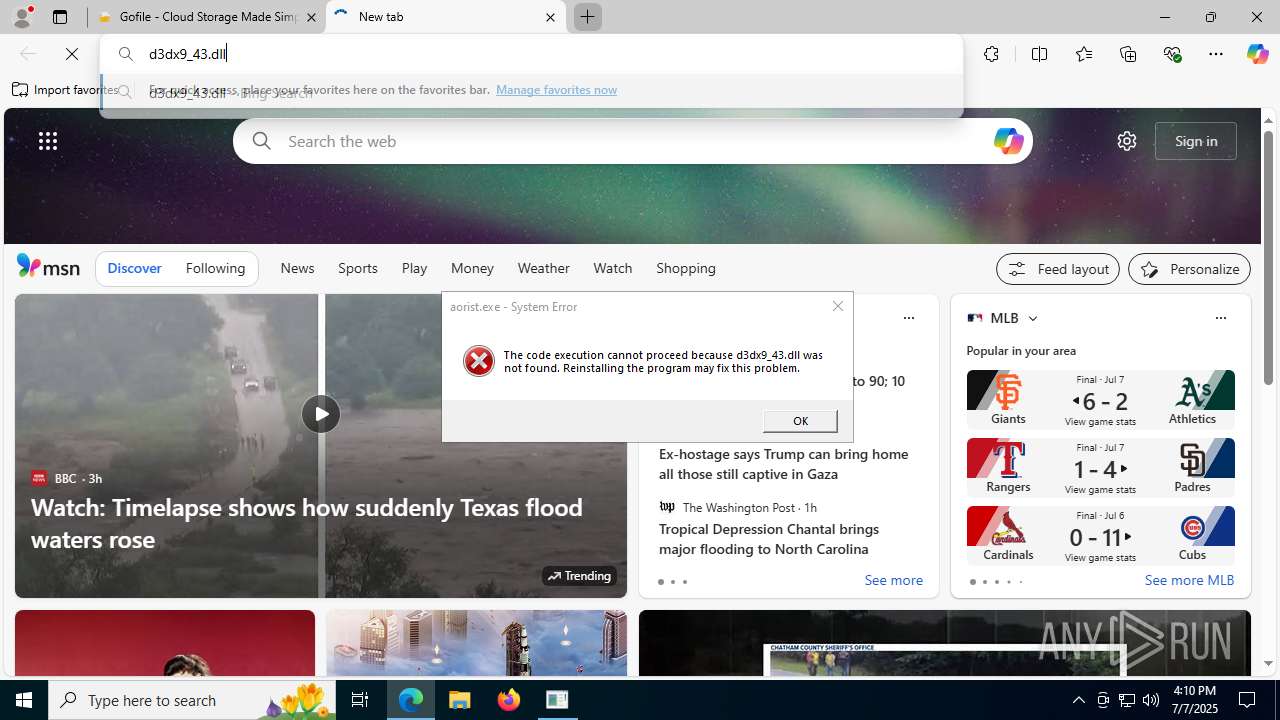Open File Explorer taskbar icon
Image resolution: width=1280 pixels, height=720 pixels.
[x=460, y=700]
